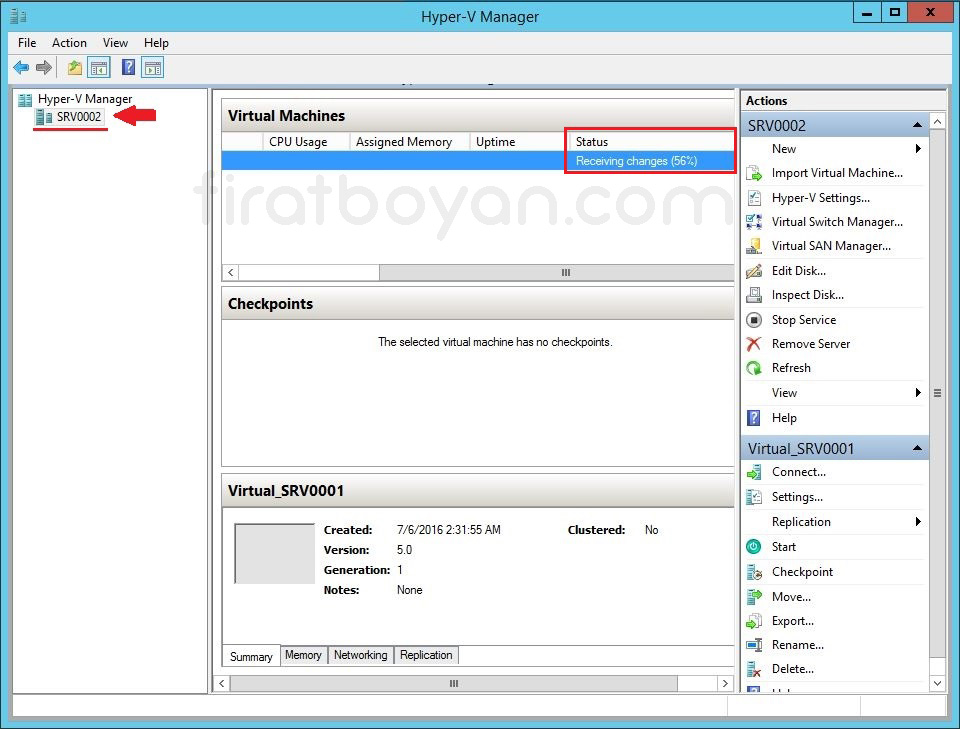
Task: Click the Stop Service icon
Action: click(754, 320)
